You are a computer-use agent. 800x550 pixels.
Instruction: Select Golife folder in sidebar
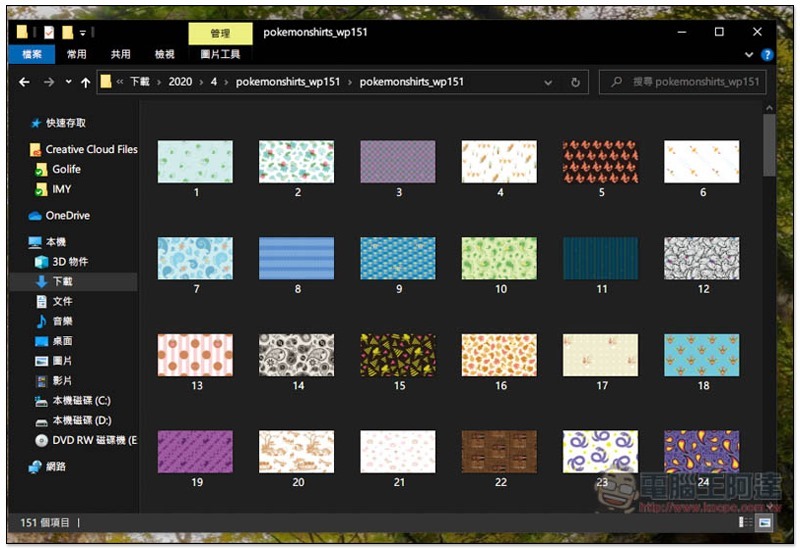pyautogui.click(x=58, y=169)
